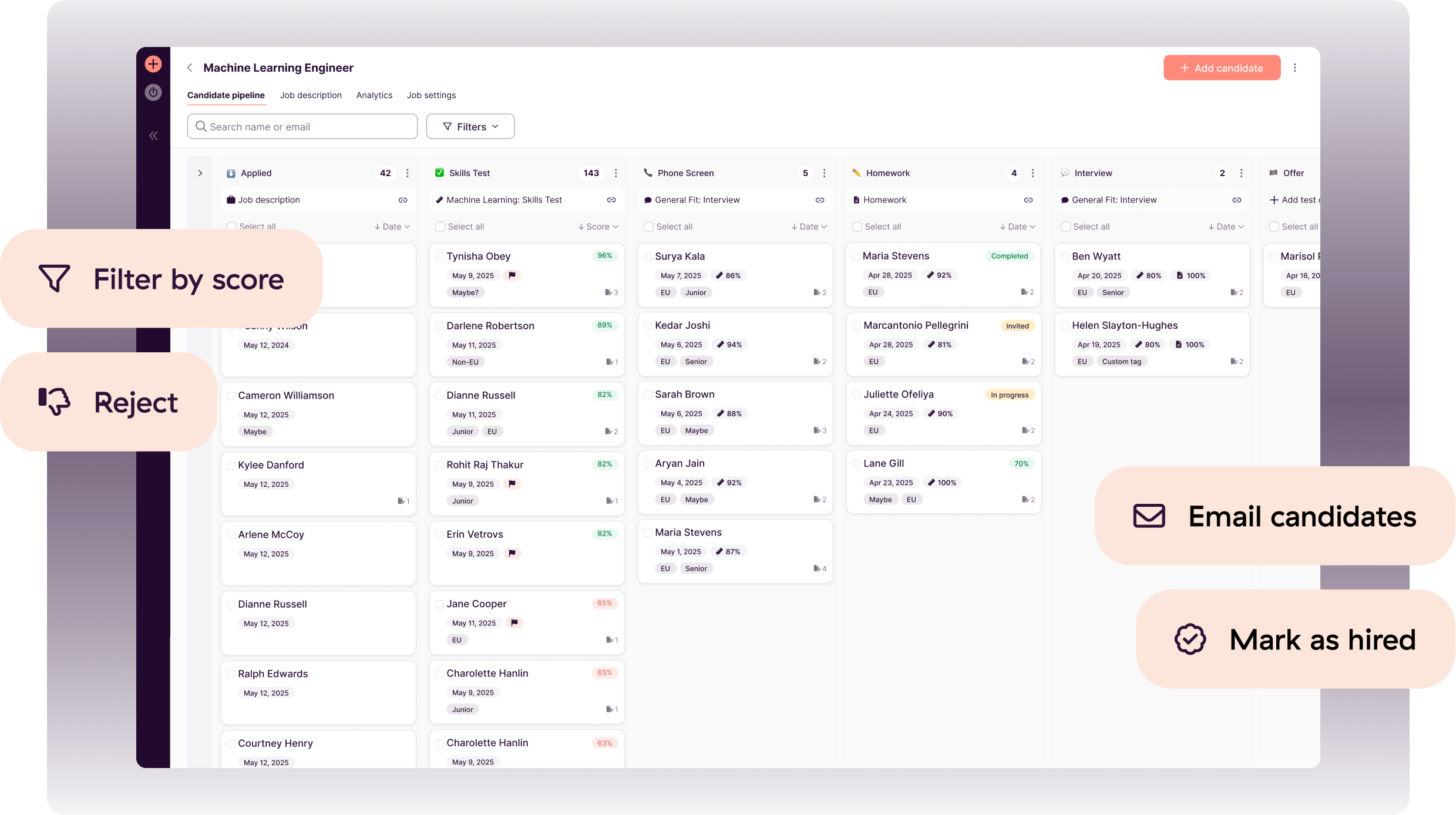Screen dimensions: 1456x815
Task: Open three-dot menu for Phone Screen column
Action: (824, 173)
